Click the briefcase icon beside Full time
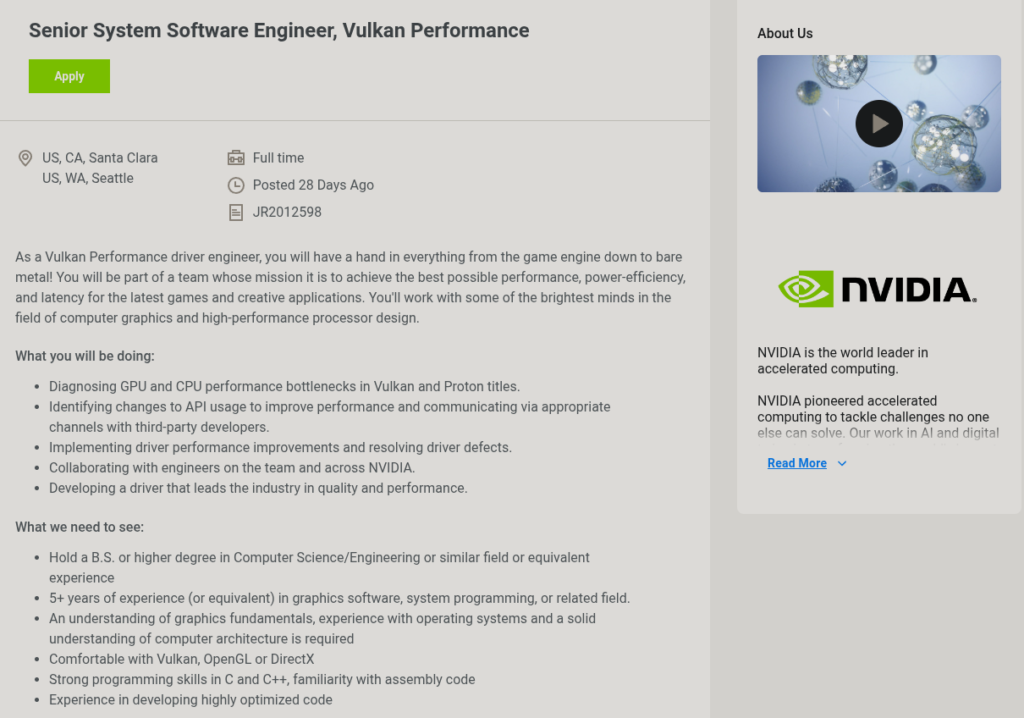 236,158
